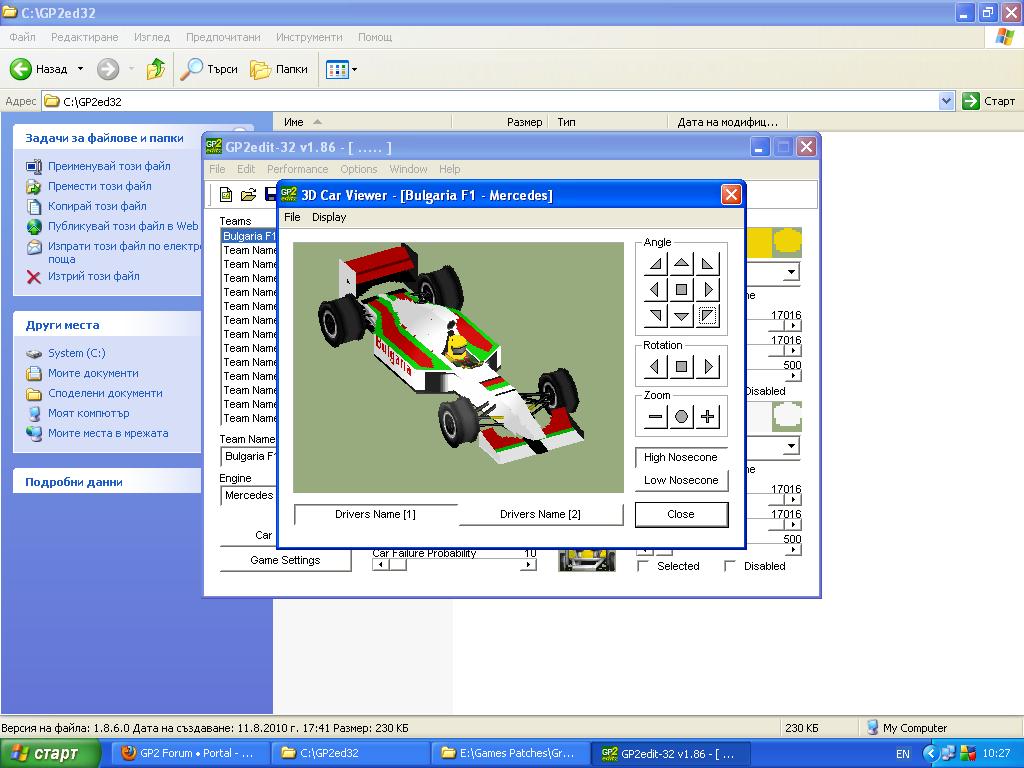
Task: Switch to the GP2 Forum Firefox taskbar window
Action: tap(188, 753)
